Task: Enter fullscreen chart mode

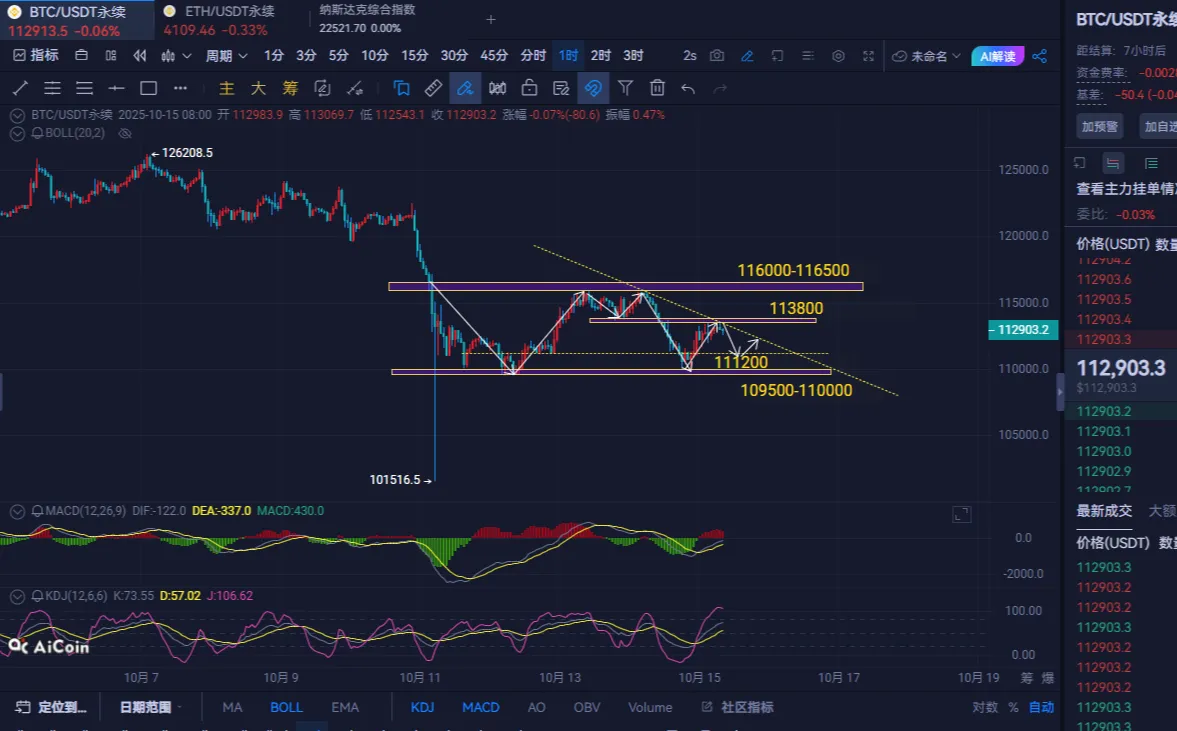Action: (868, 56)
